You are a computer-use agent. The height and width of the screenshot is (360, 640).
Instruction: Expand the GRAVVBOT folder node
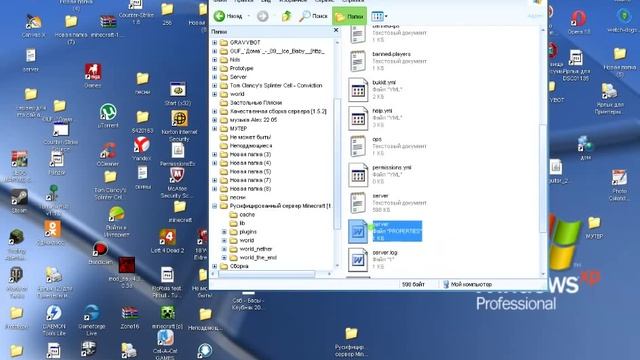point(215,42)
